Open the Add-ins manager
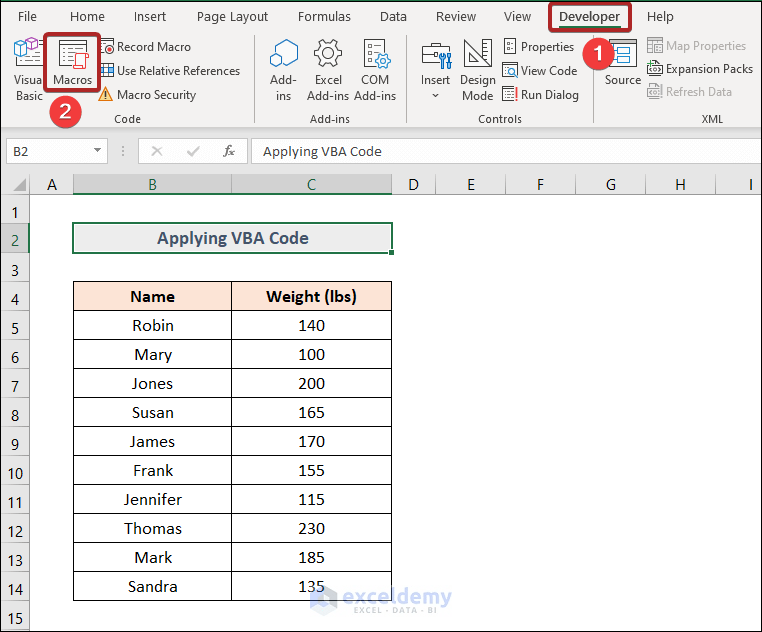The width and height of the screenshot is (762, 632). click(x=283, y=70)
